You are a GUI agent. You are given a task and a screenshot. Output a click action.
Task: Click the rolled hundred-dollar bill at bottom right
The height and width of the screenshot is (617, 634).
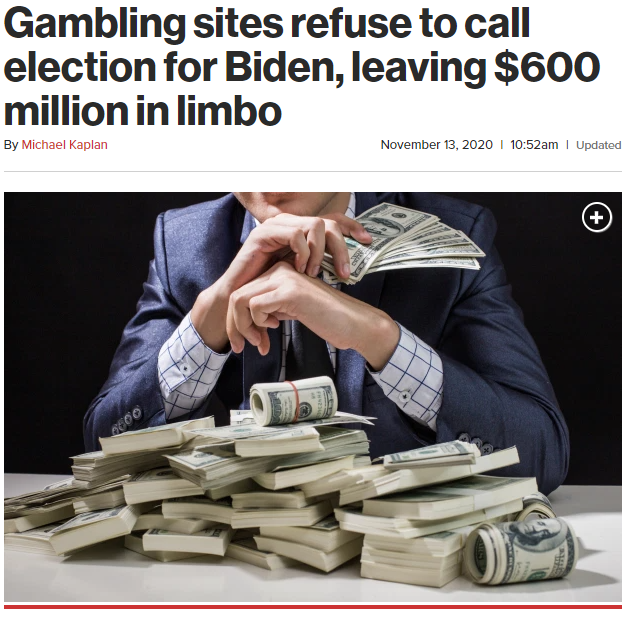521,551
